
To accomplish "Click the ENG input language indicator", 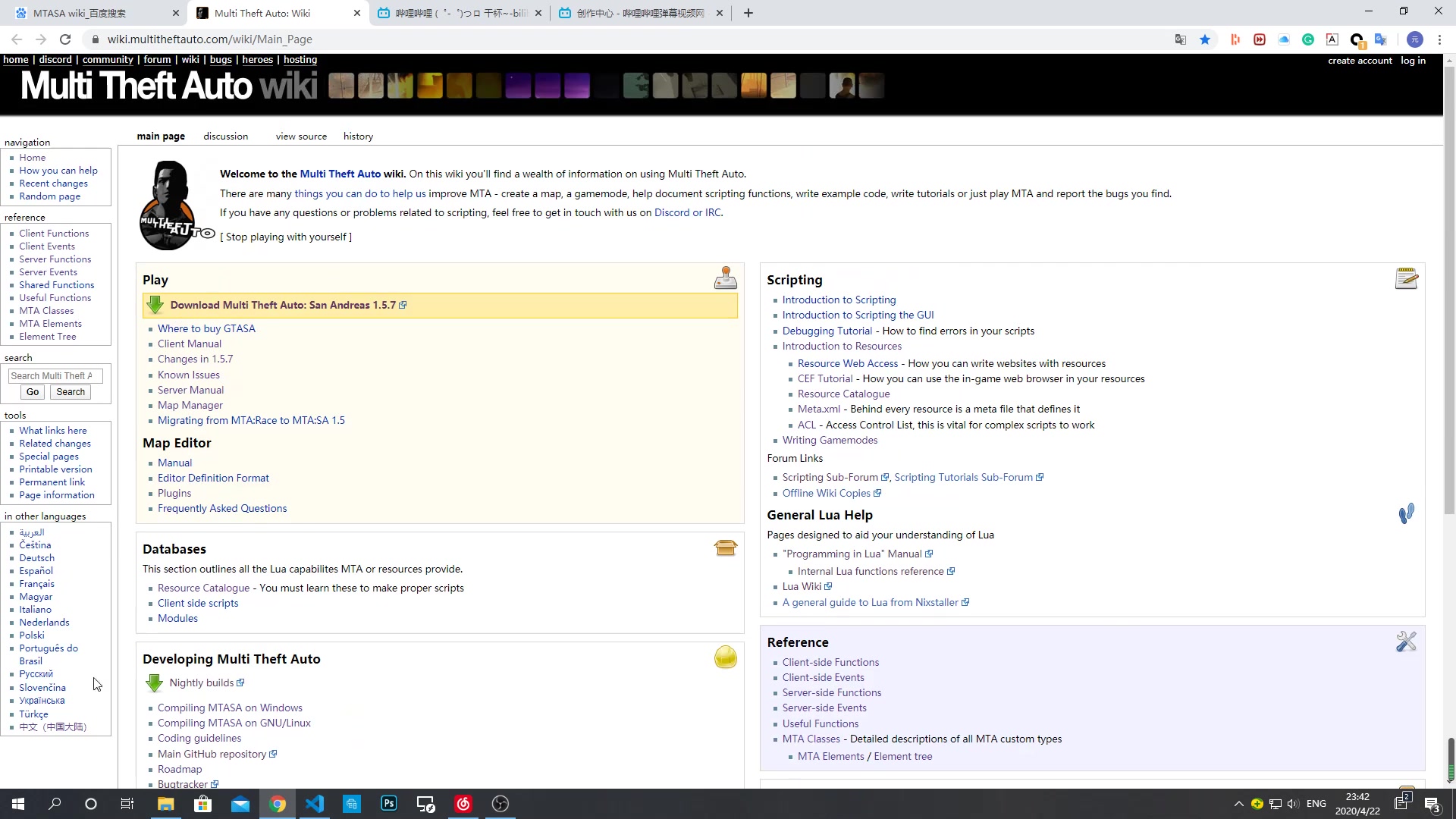I will pos(1316,804).
